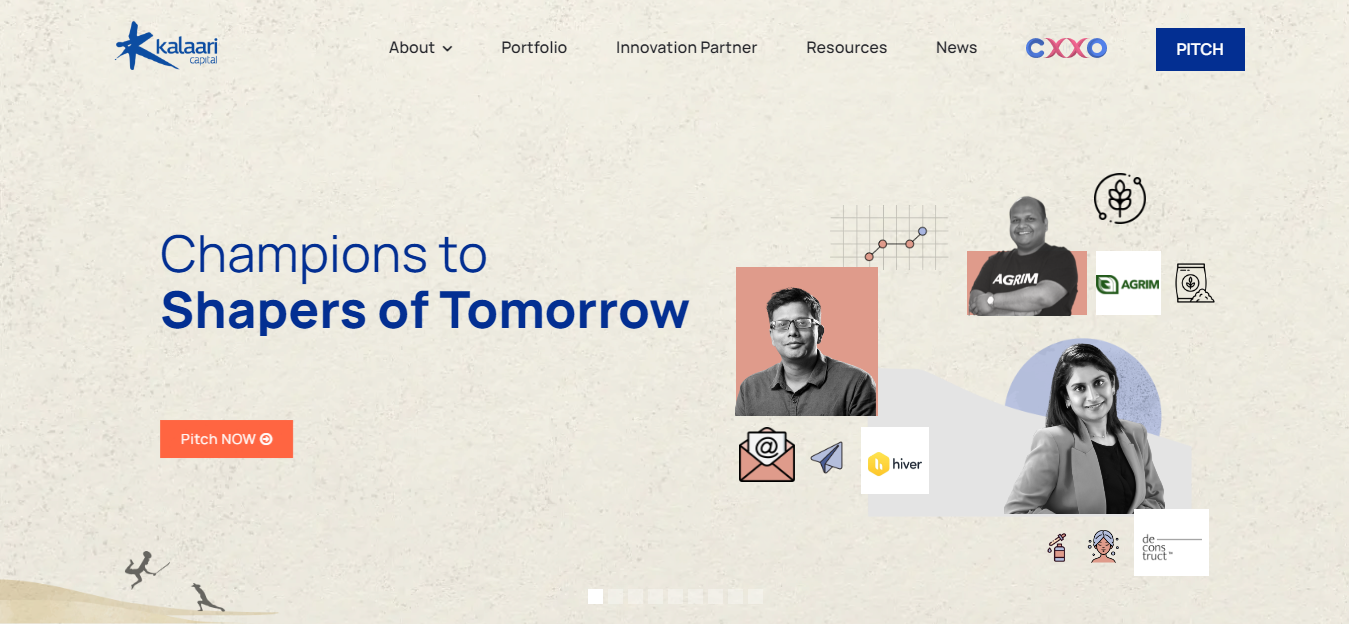This screenshot has width=1349, height=629.
Task: Click the paper plane send icon
Action: [x=827, y=458]
